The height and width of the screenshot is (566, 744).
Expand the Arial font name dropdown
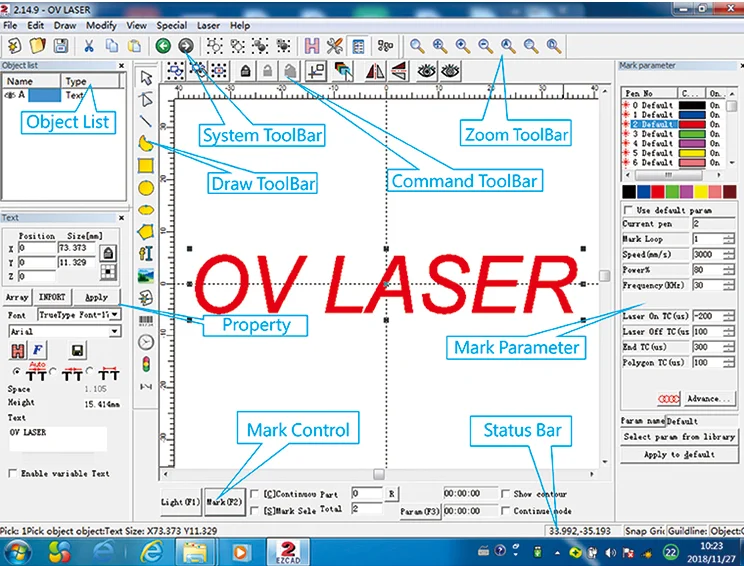115,331
